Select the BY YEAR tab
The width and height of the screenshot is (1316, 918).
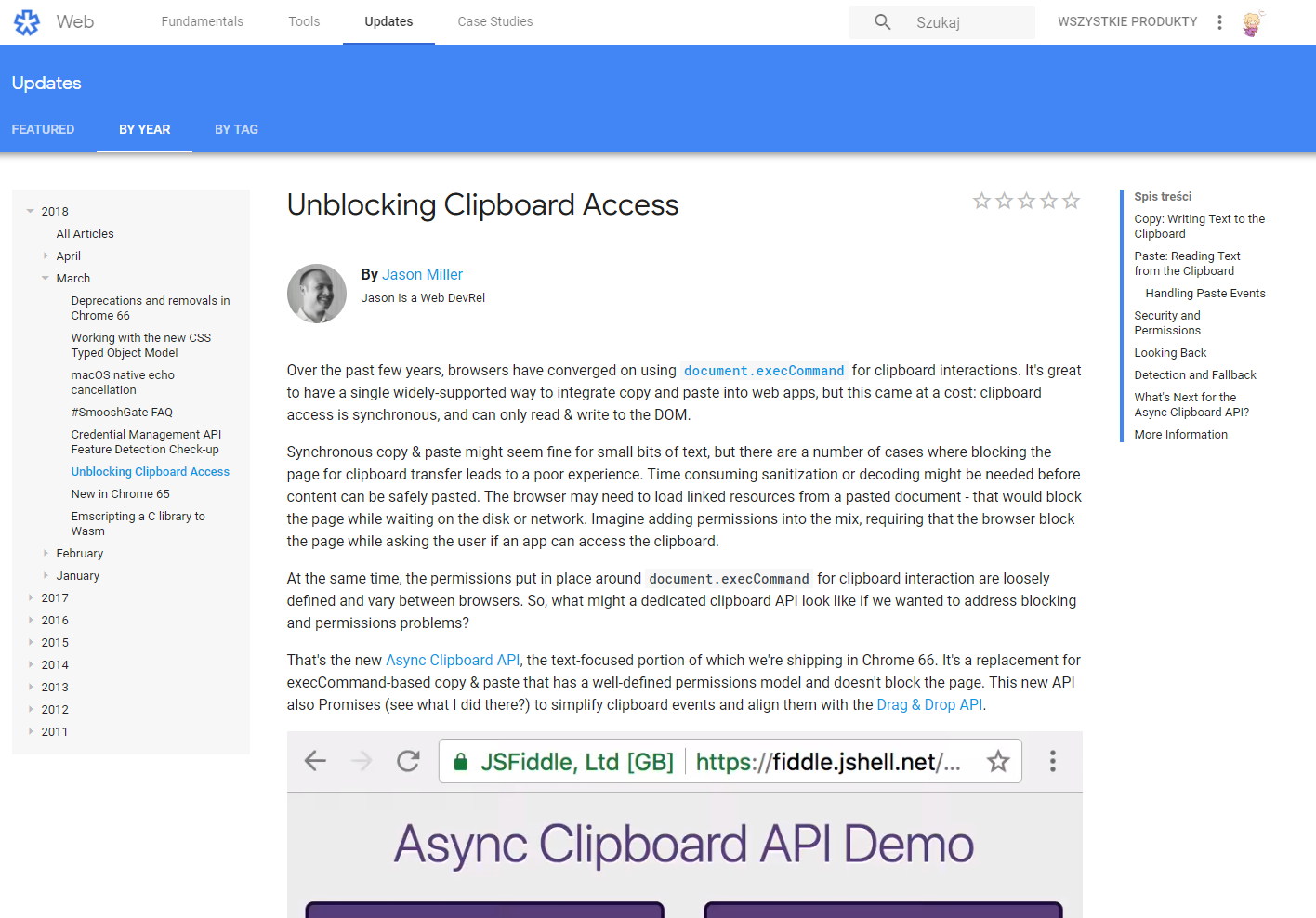tap(144, 129)
